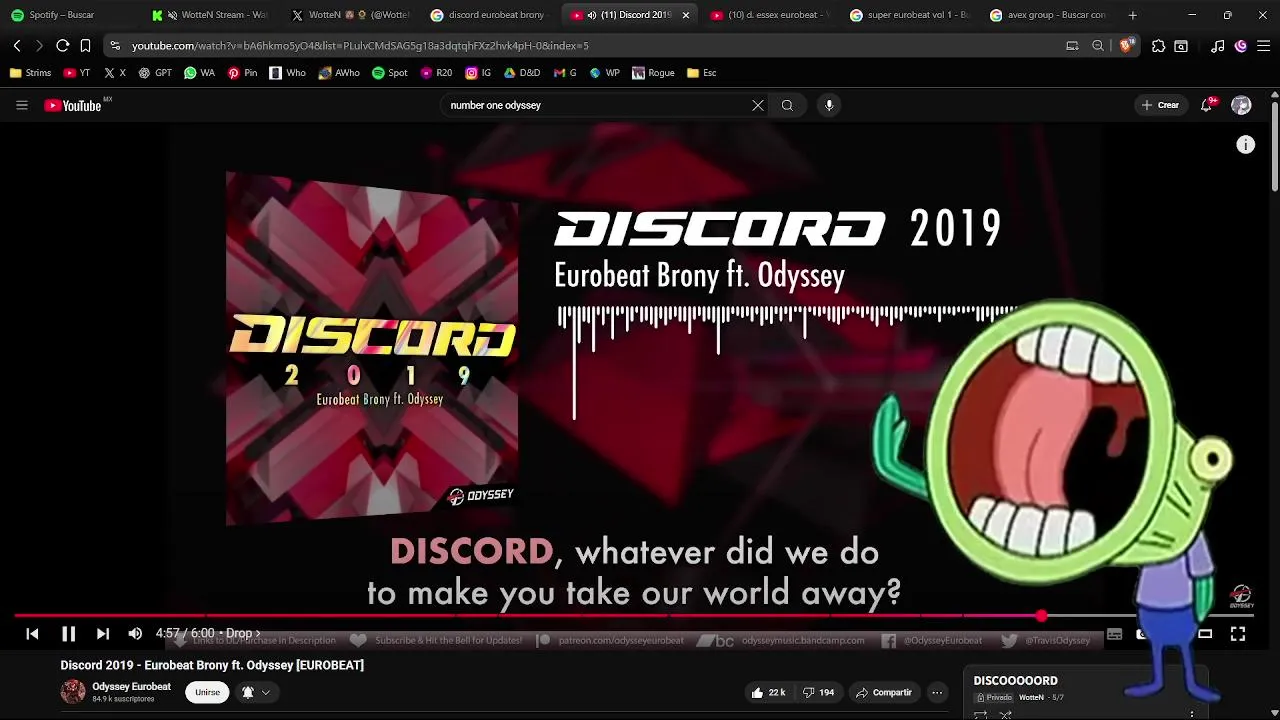Open the Drop chapter list
The width and height of the screenshot is (1280, 720).
click(243, 633)
